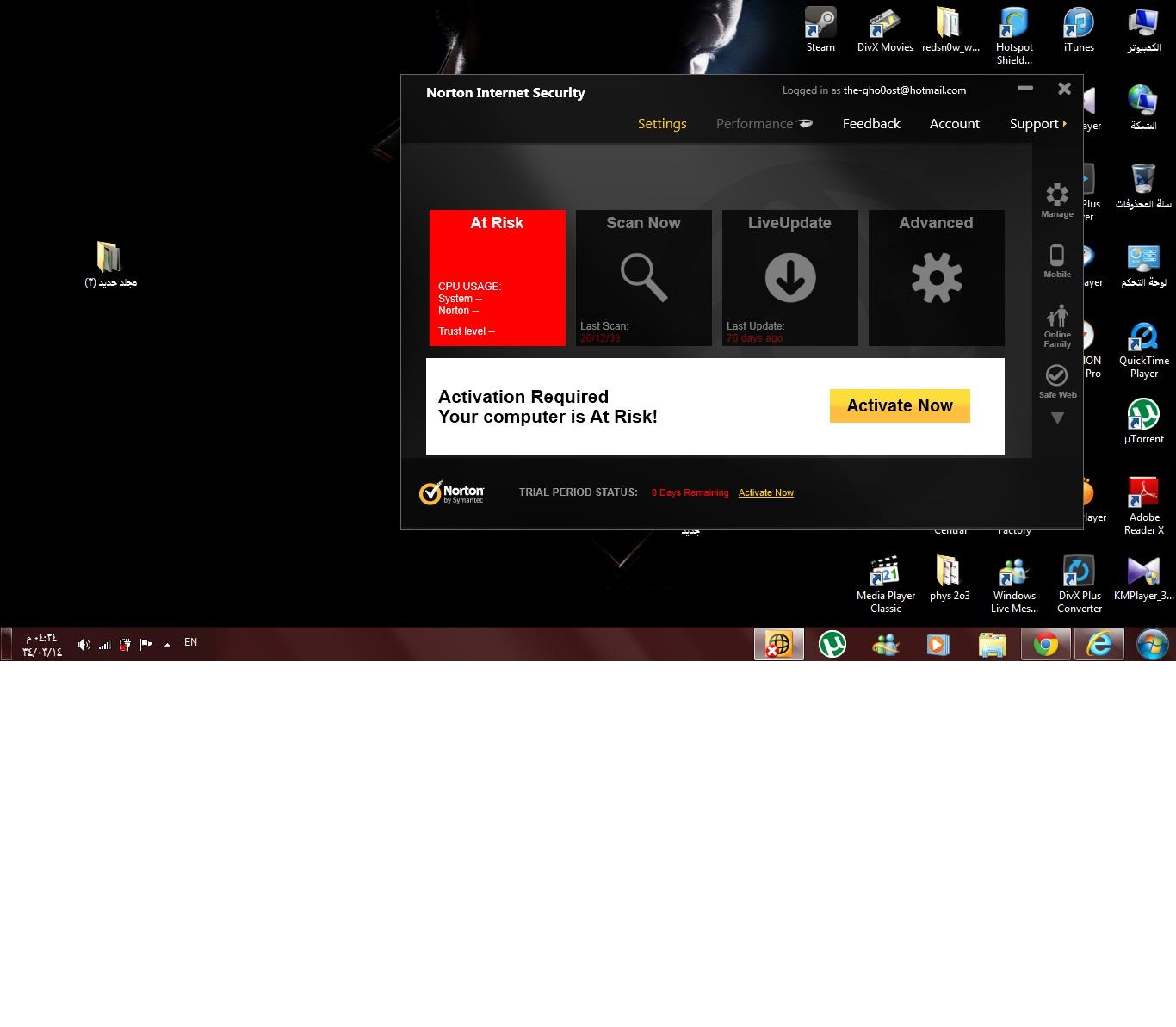The width and height of the screenshot is (1176, 1027).
Task: Open the Recycle Bin desktop icon
Action: pyautogui.click(x=1143, y=186)
